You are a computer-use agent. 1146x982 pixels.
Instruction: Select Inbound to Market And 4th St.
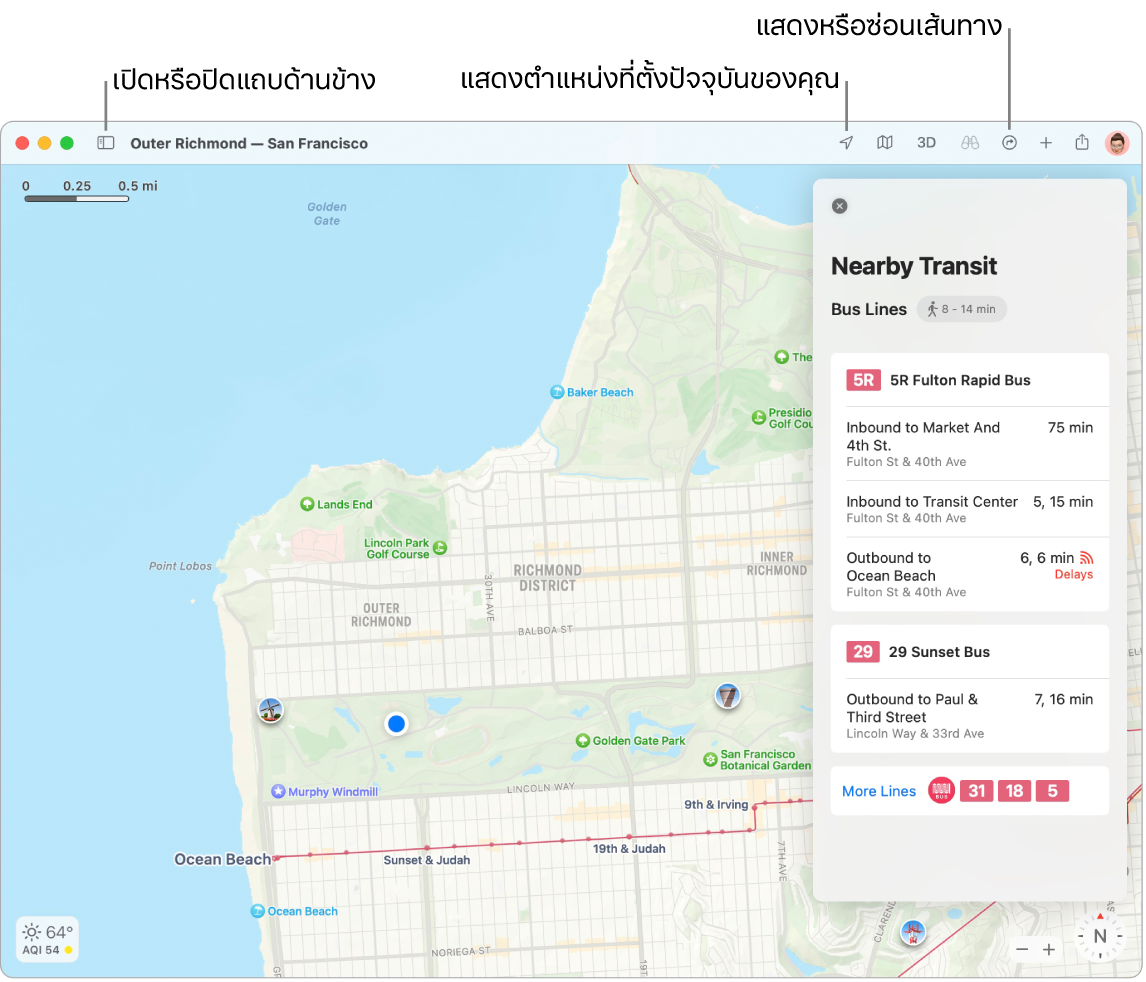tap(970, 444)
